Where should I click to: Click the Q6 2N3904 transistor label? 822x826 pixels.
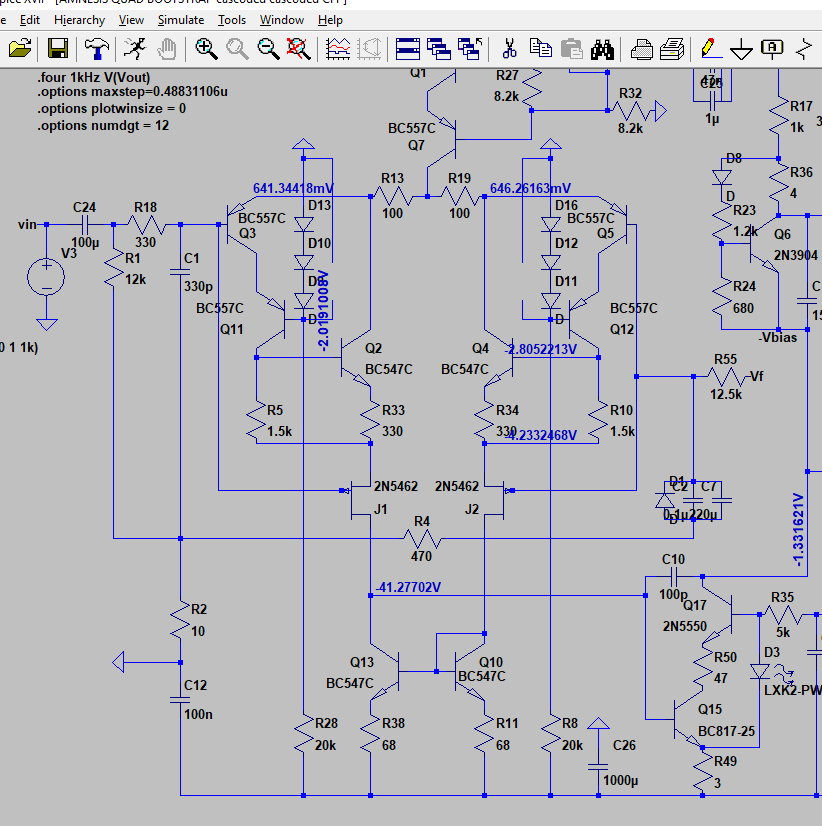click(782, 234)
